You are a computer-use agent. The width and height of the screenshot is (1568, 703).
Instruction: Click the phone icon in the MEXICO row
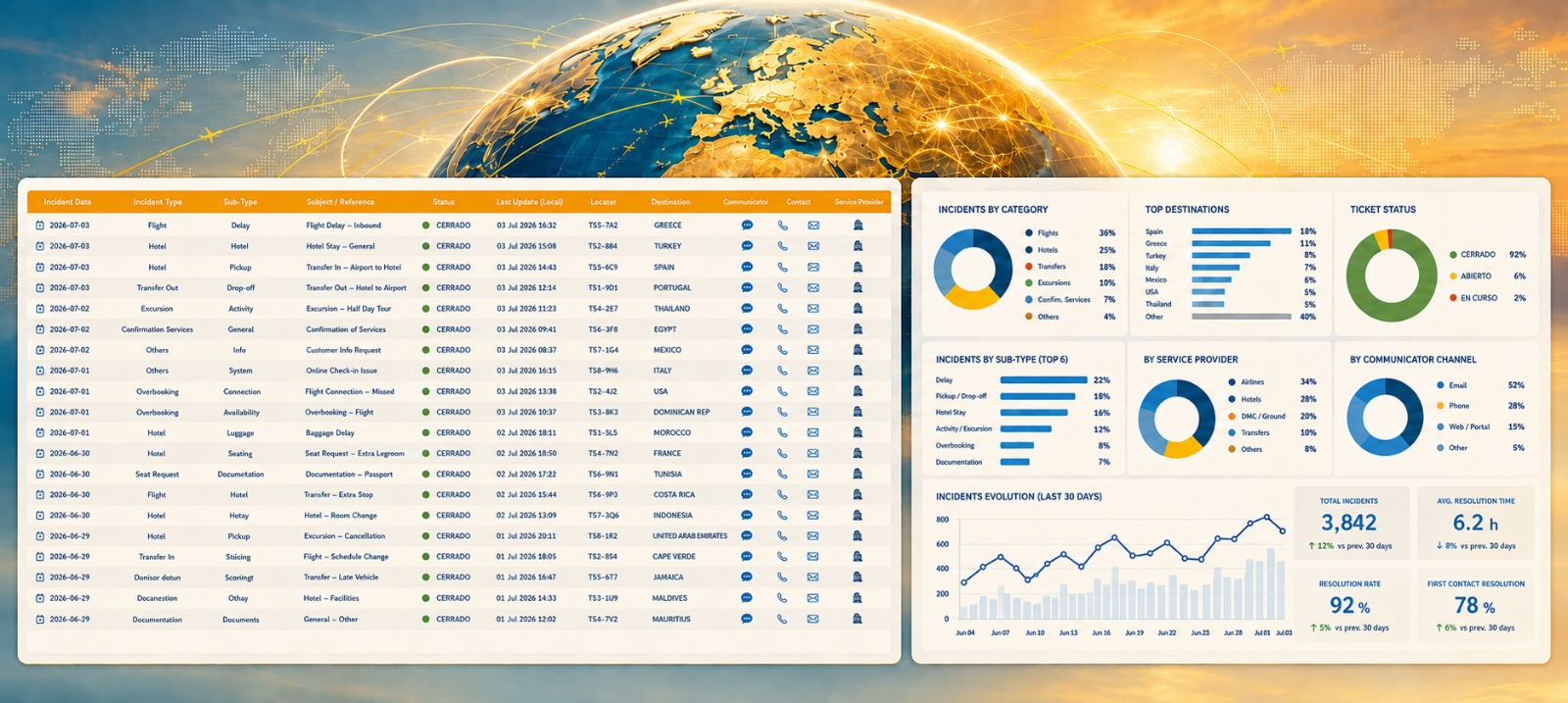[782, 349]
